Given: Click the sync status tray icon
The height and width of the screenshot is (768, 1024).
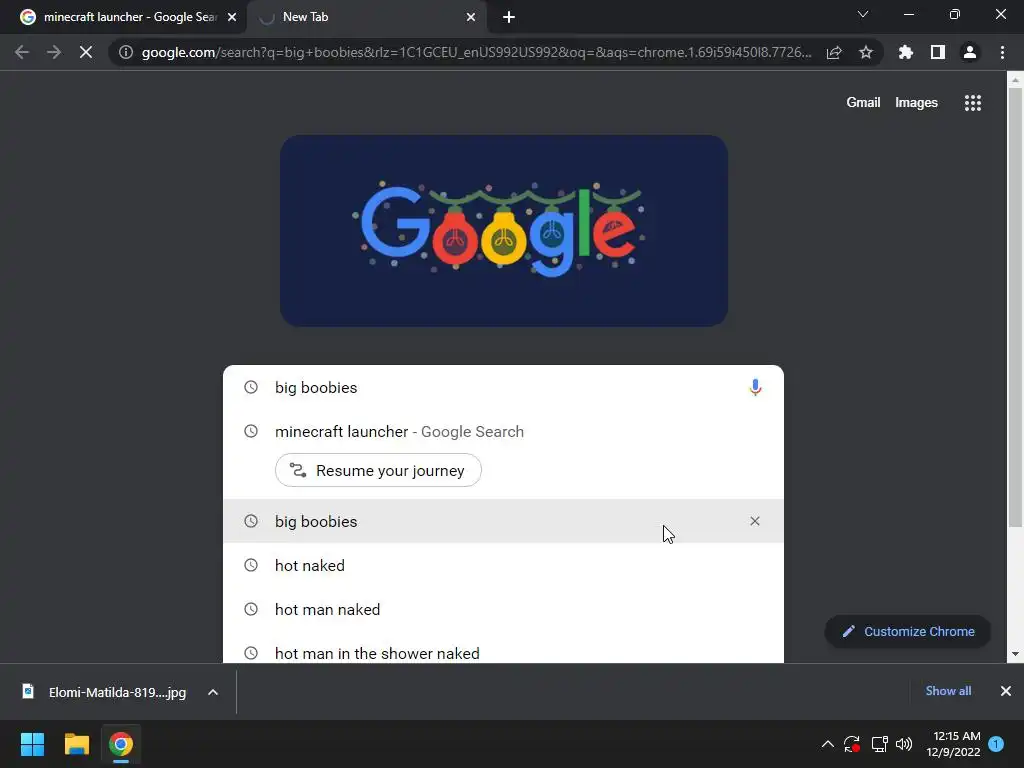Looking at the screenshot, I should [852, 744].
